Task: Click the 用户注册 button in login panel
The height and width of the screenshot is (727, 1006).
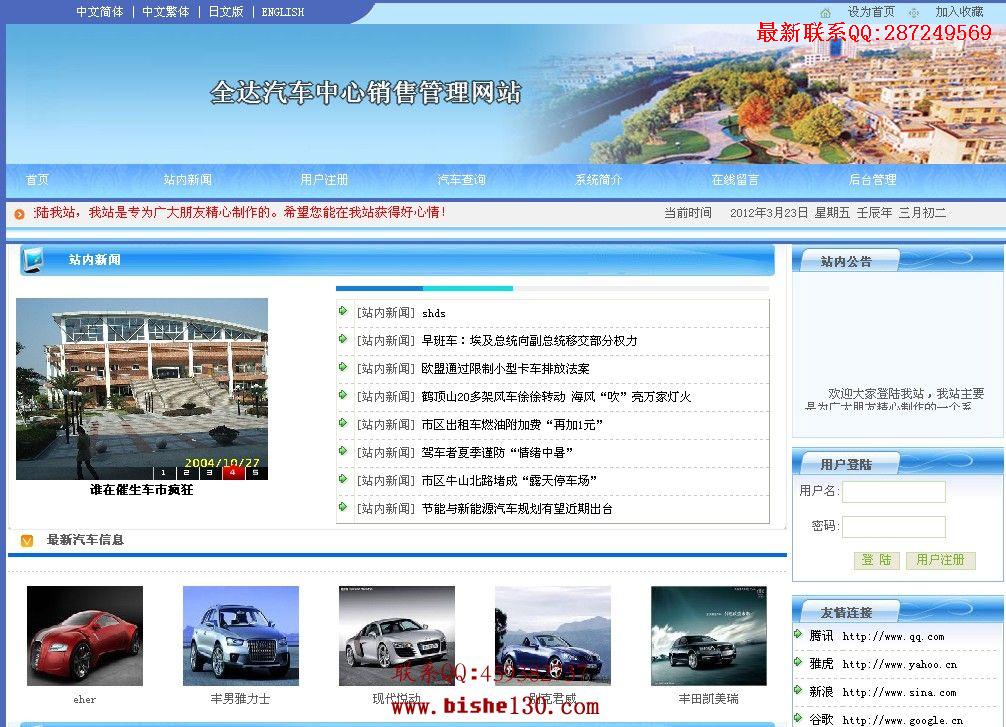Action: click(941, 560)
